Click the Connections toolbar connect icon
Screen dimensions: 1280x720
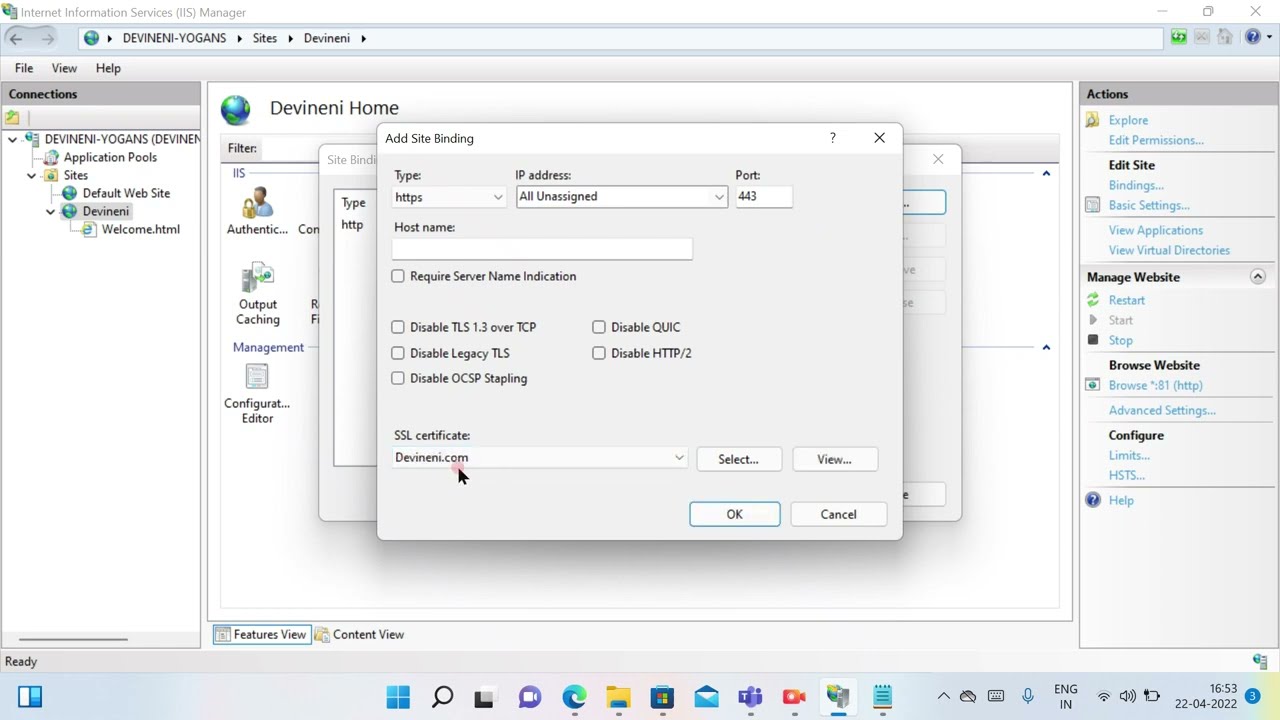(x=13, y=117)
